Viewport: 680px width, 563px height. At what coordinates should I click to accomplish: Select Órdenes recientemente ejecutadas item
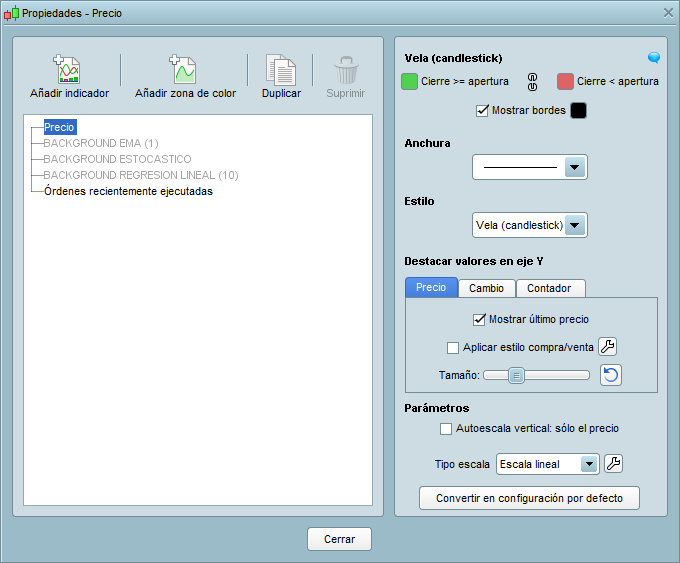(128, 191)
